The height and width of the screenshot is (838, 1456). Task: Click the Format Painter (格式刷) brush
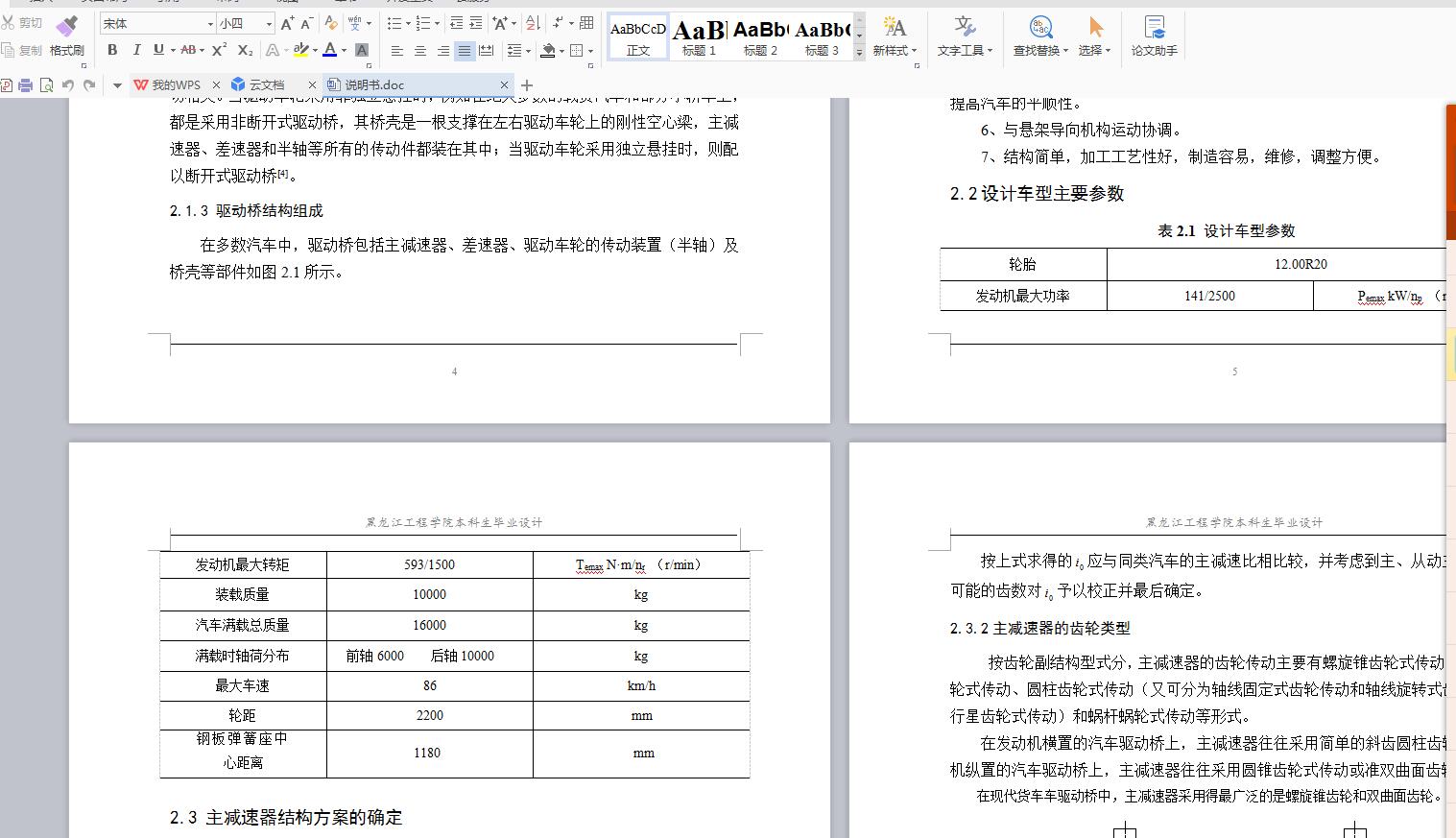tap(66, 36)
